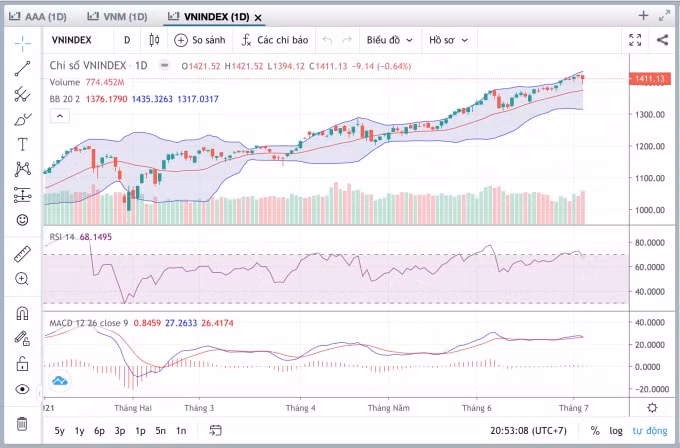
Task: Toggle hide all drawings eye icon
Action: 22,389
